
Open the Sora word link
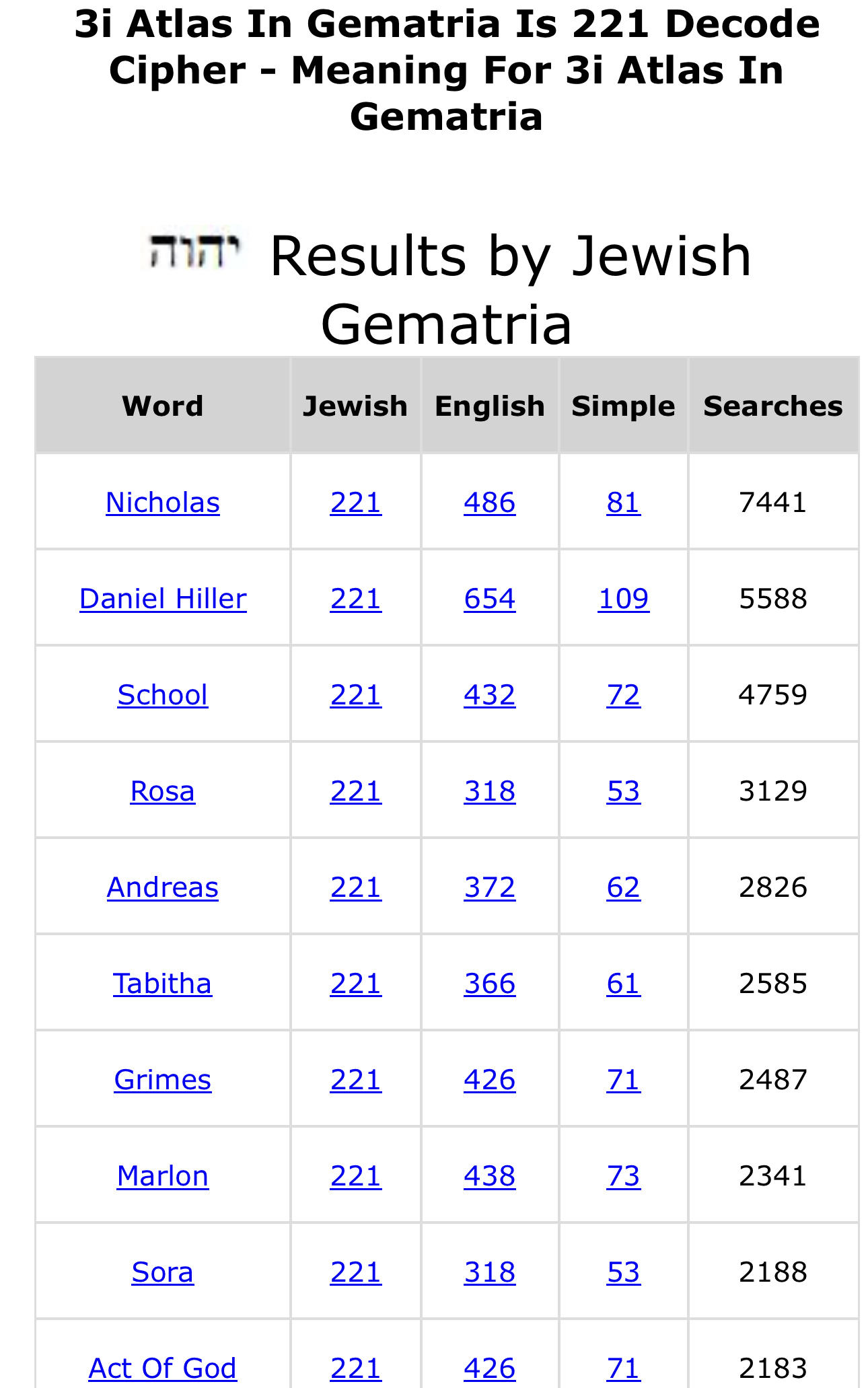pyautogui.click(x=163, y=1272)
